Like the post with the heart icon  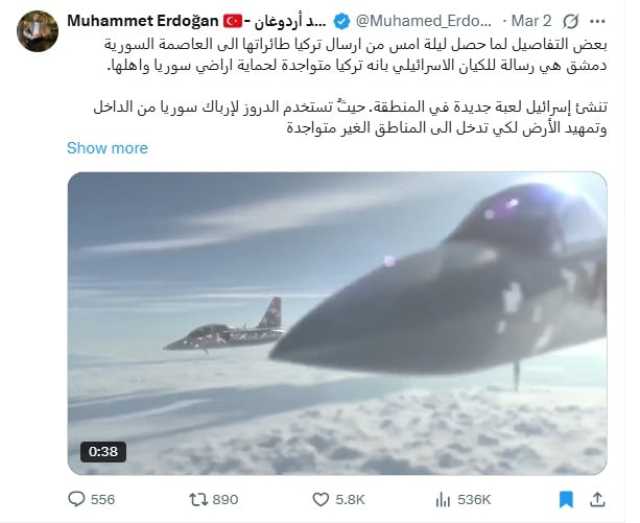coord(320,499)
